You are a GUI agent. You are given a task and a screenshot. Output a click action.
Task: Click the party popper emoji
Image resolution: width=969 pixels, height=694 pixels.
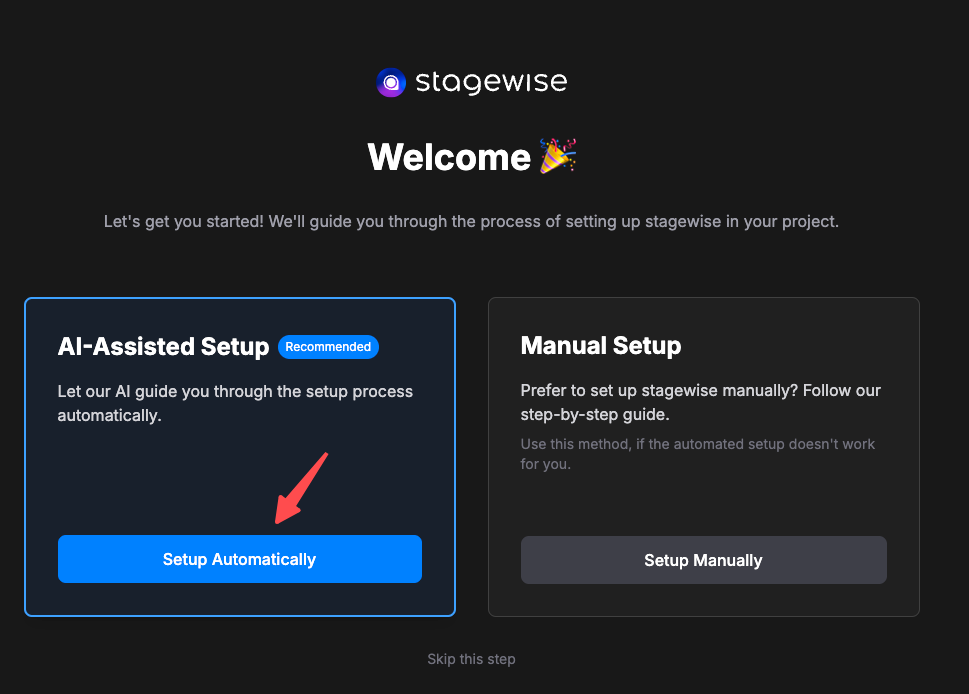click(558, 157)
